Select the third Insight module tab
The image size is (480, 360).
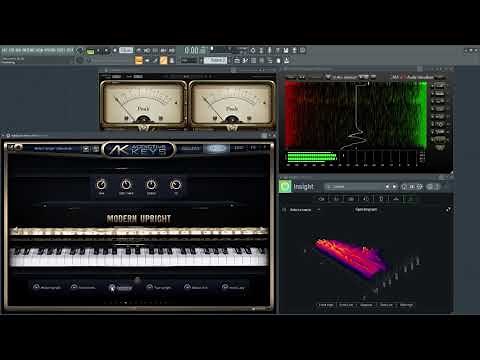(351, 199)
